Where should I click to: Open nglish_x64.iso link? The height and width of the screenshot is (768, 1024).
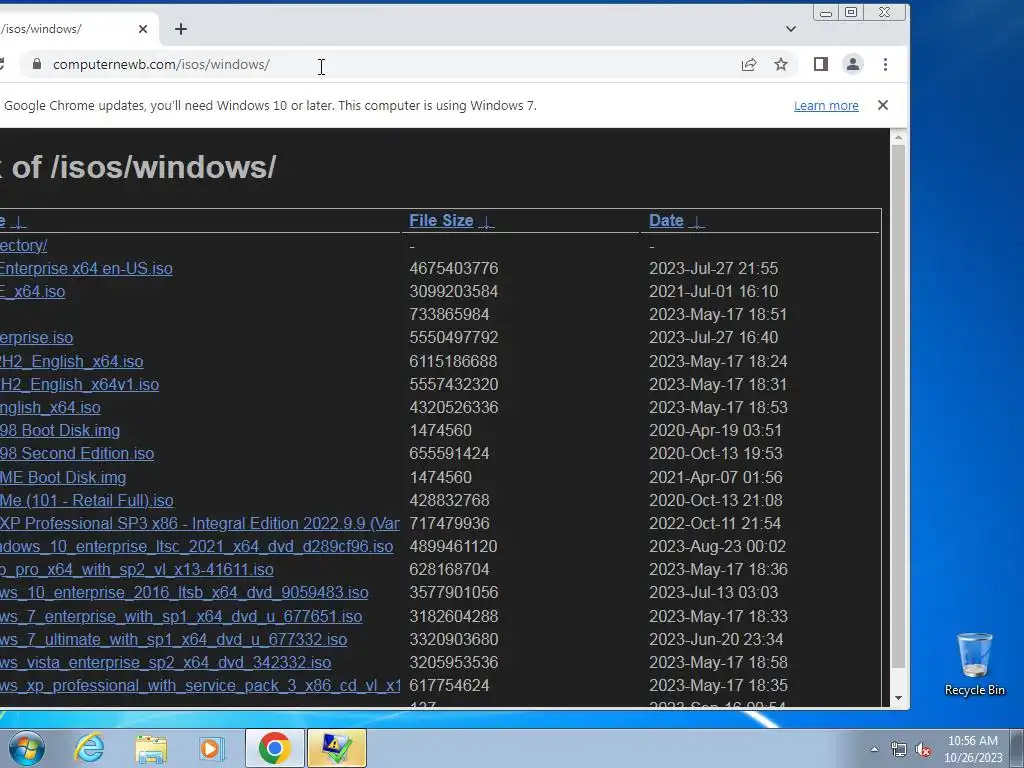50,408
